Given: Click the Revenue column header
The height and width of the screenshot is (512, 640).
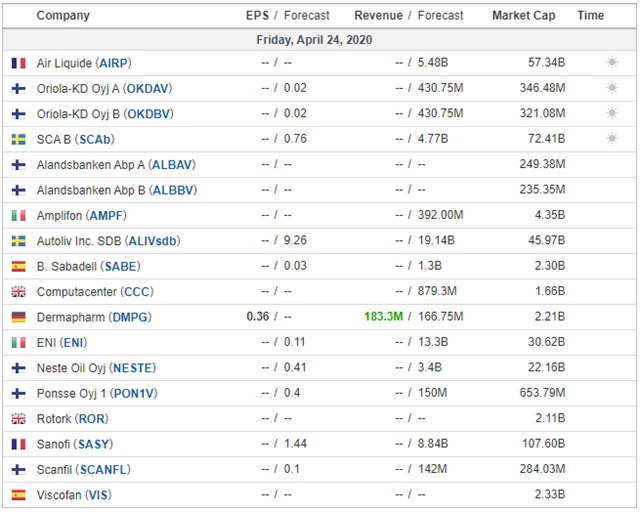Looking at the screenshot, I should (x=378, y=16).
